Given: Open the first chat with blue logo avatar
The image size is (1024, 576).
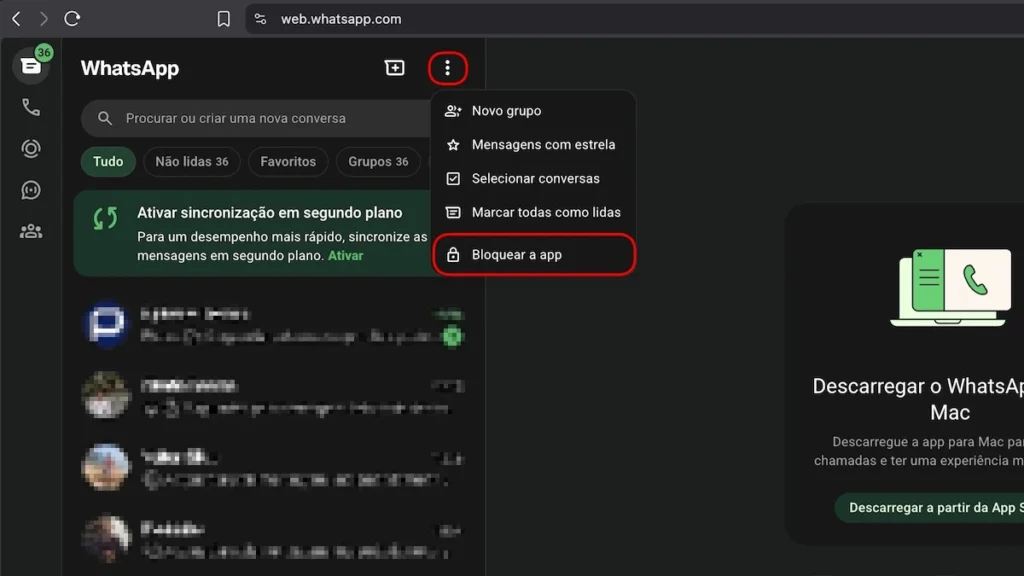Looking at the screenshot, I should (274, 325).
